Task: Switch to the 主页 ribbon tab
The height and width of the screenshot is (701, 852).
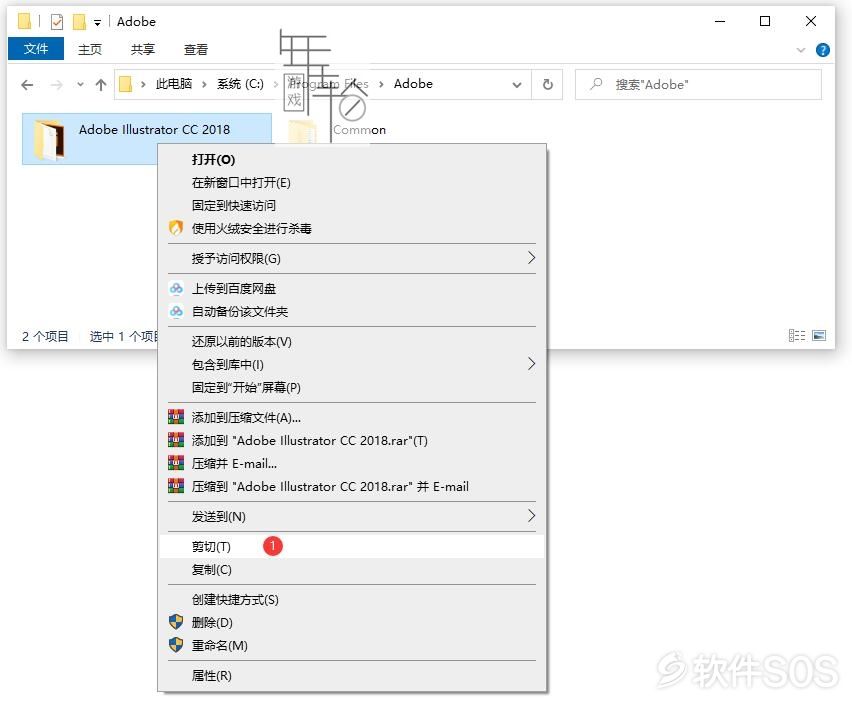Action: click(90, 49)
